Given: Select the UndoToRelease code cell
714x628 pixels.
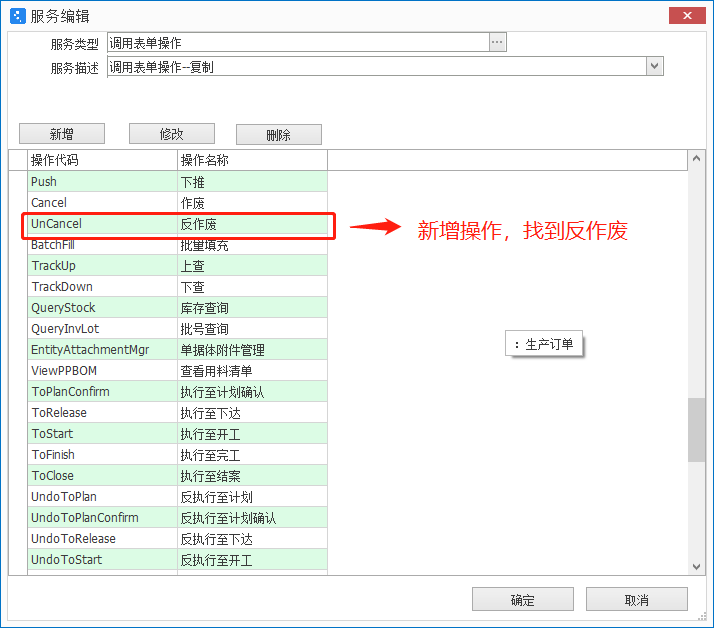Looking at the screenshot, I should click(x=102, y=538).
